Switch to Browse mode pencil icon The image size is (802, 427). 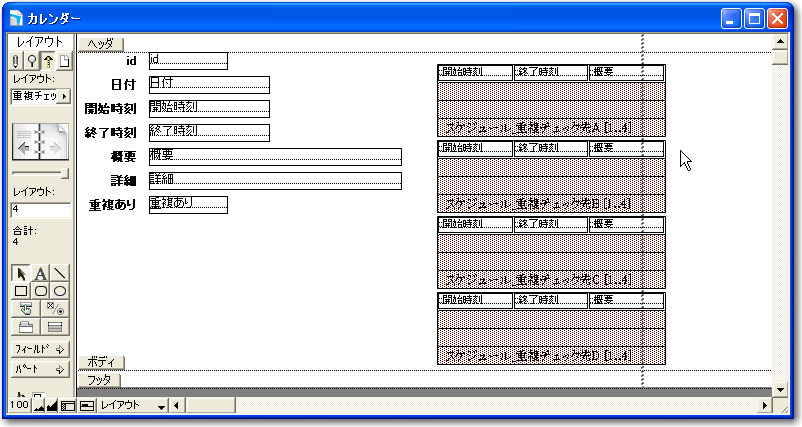point(17,62)
